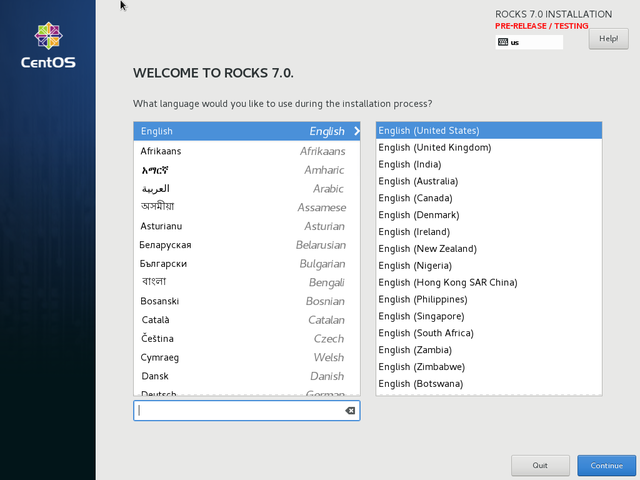640x480 pixels.
Task: Select Čeština language
Action: click(247, 339)
